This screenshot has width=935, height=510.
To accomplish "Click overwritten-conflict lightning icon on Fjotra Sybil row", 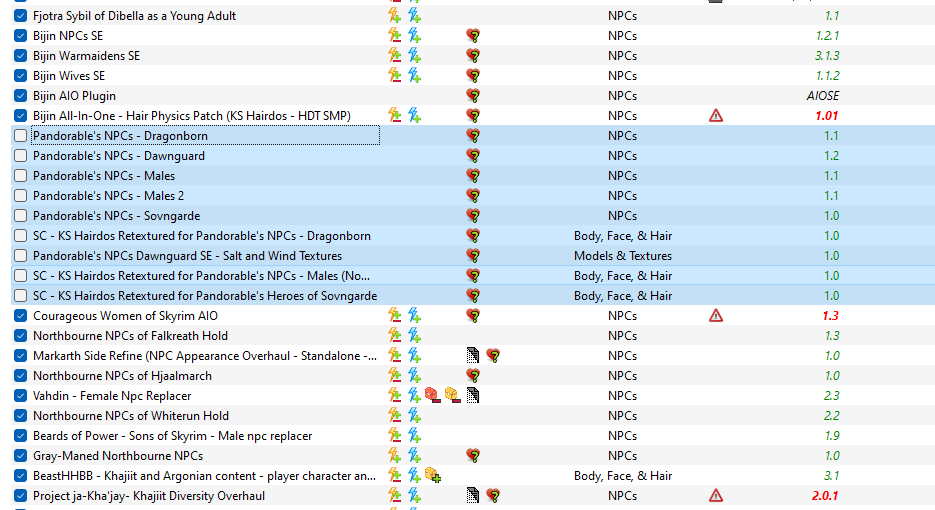I will point(394,16).
